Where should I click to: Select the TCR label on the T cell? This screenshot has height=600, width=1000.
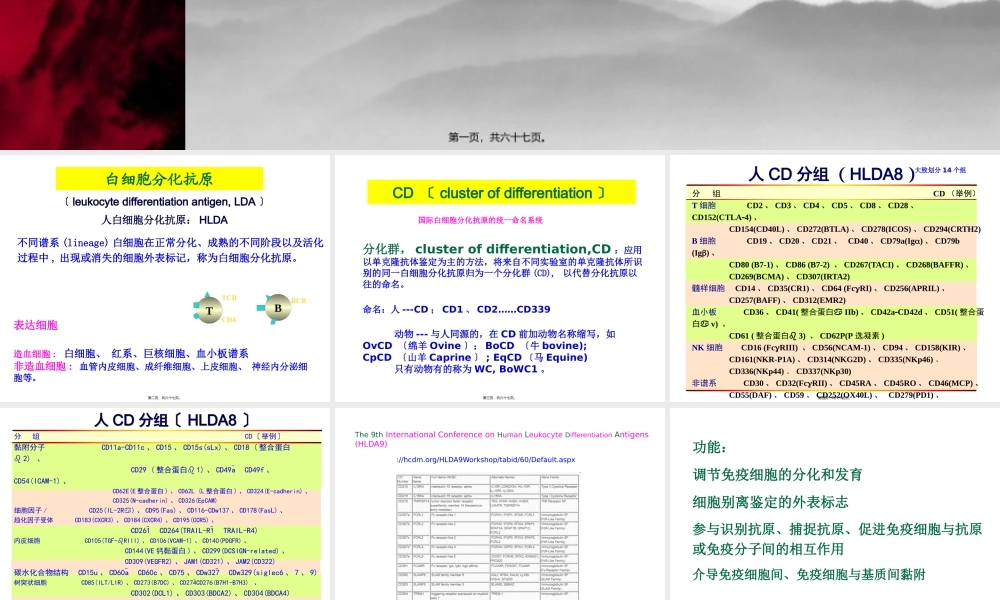229,297
